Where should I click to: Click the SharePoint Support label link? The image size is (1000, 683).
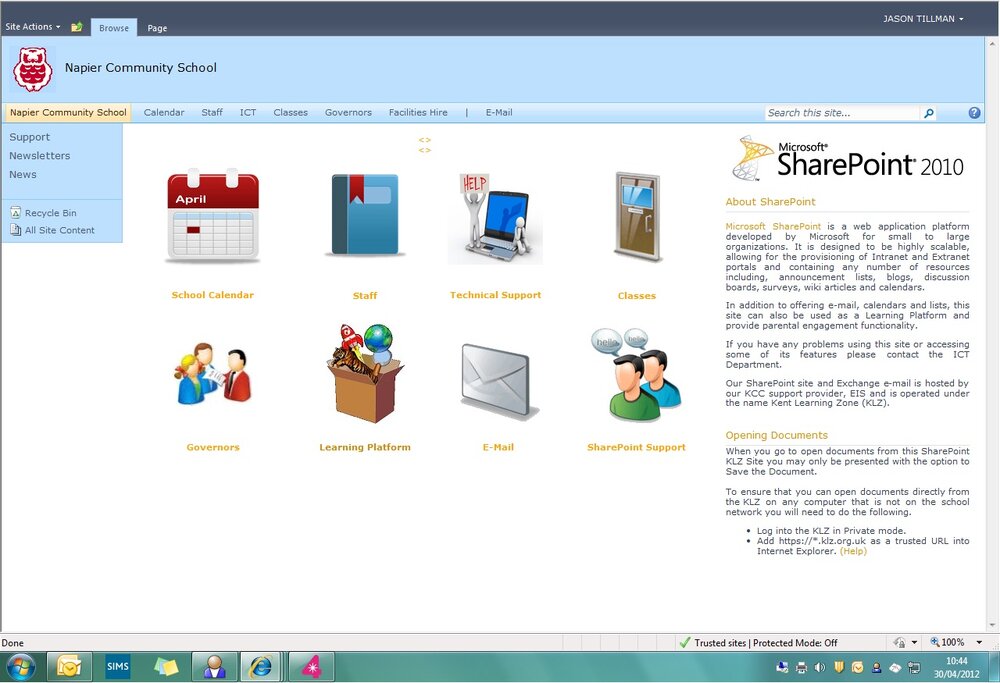(x=636, y=447)
